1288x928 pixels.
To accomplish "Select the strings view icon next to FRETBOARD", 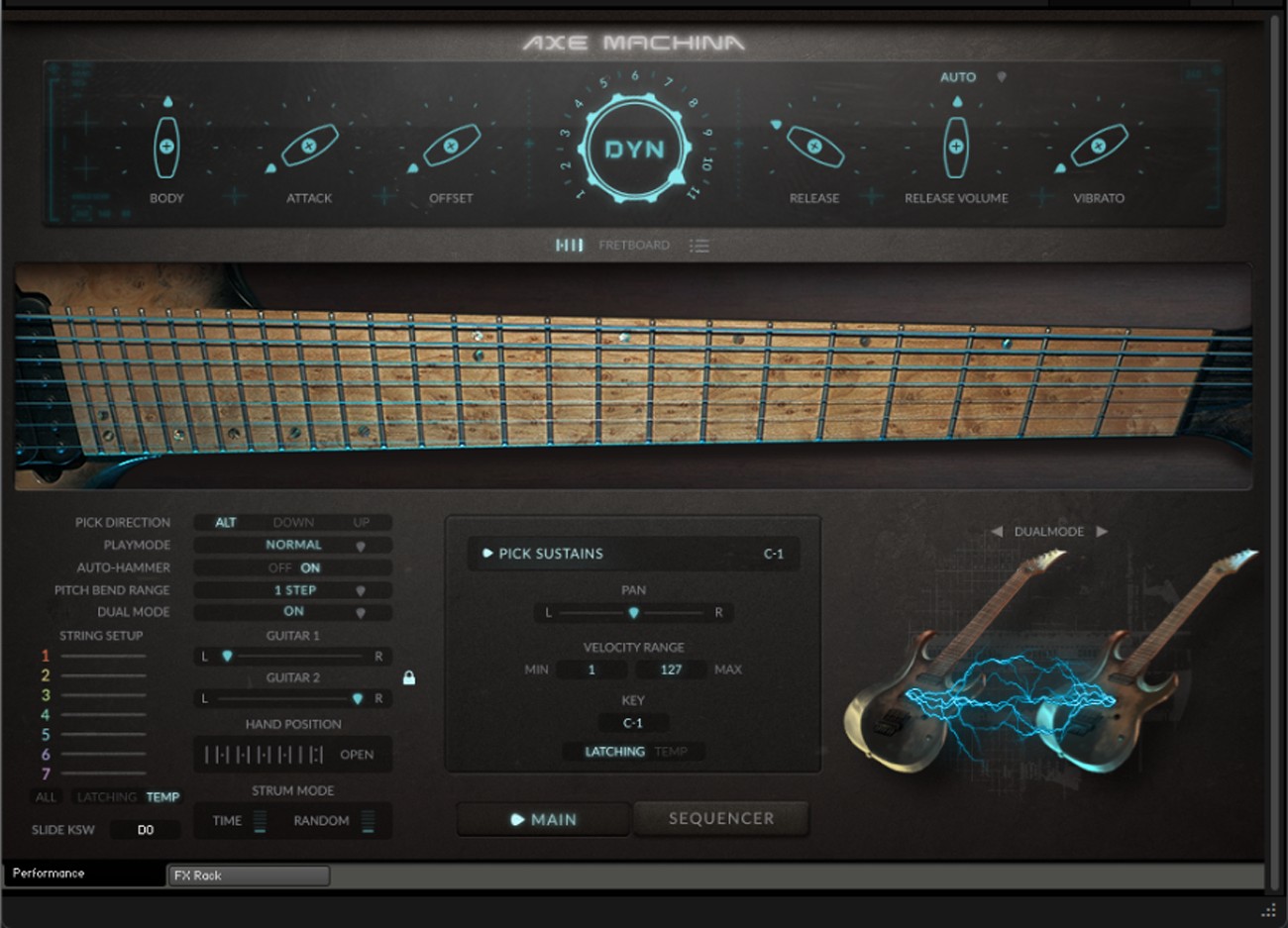I will pyautogui.click(x=570, y=245).
